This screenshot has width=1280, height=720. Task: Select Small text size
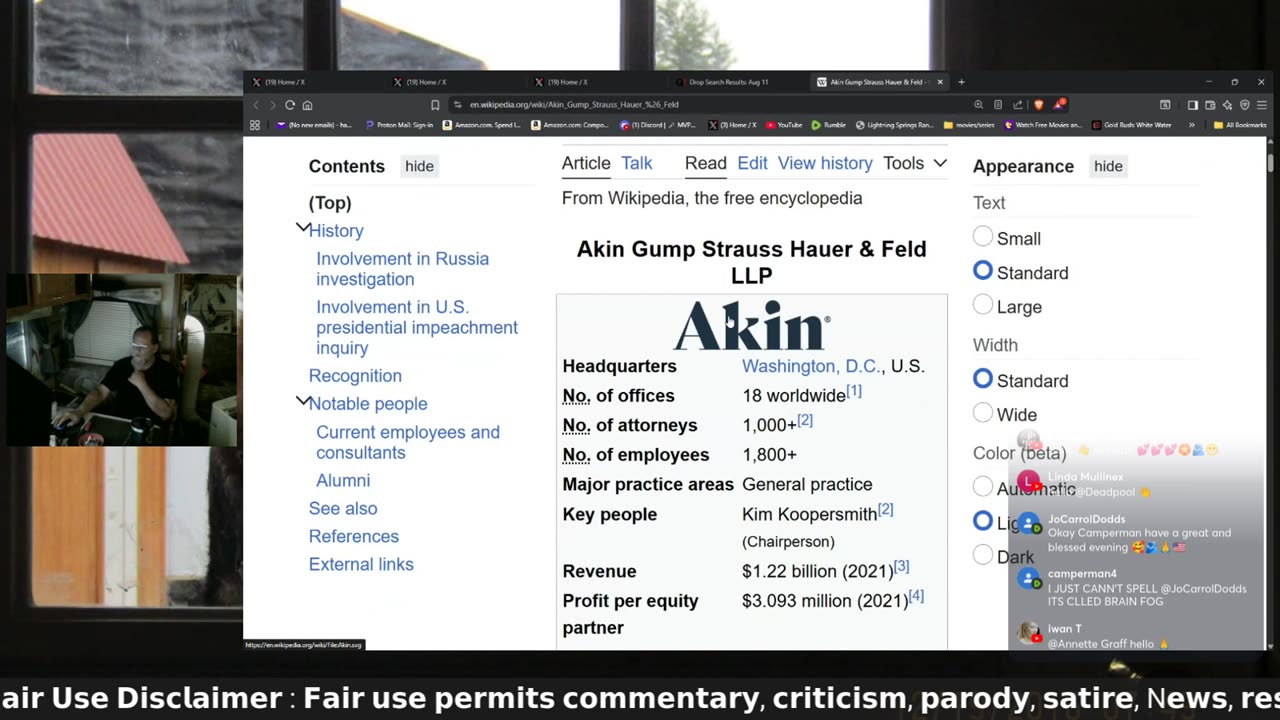coord(983,237)
